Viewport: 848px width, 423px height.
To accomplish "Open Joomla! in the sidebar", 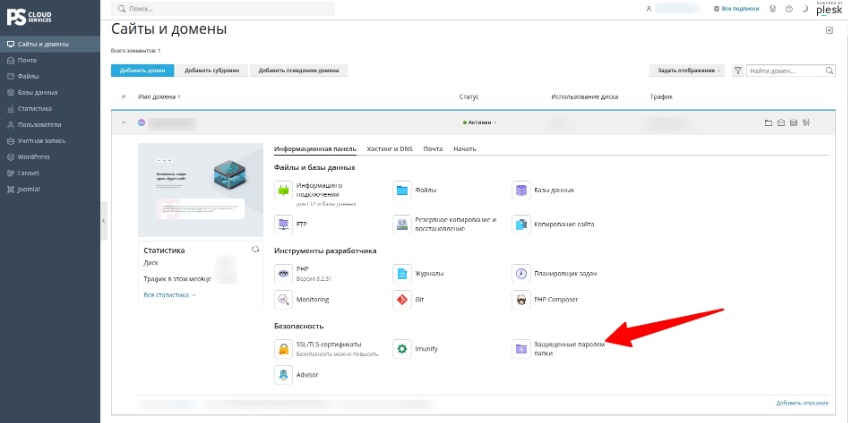I will pos(50,189).
